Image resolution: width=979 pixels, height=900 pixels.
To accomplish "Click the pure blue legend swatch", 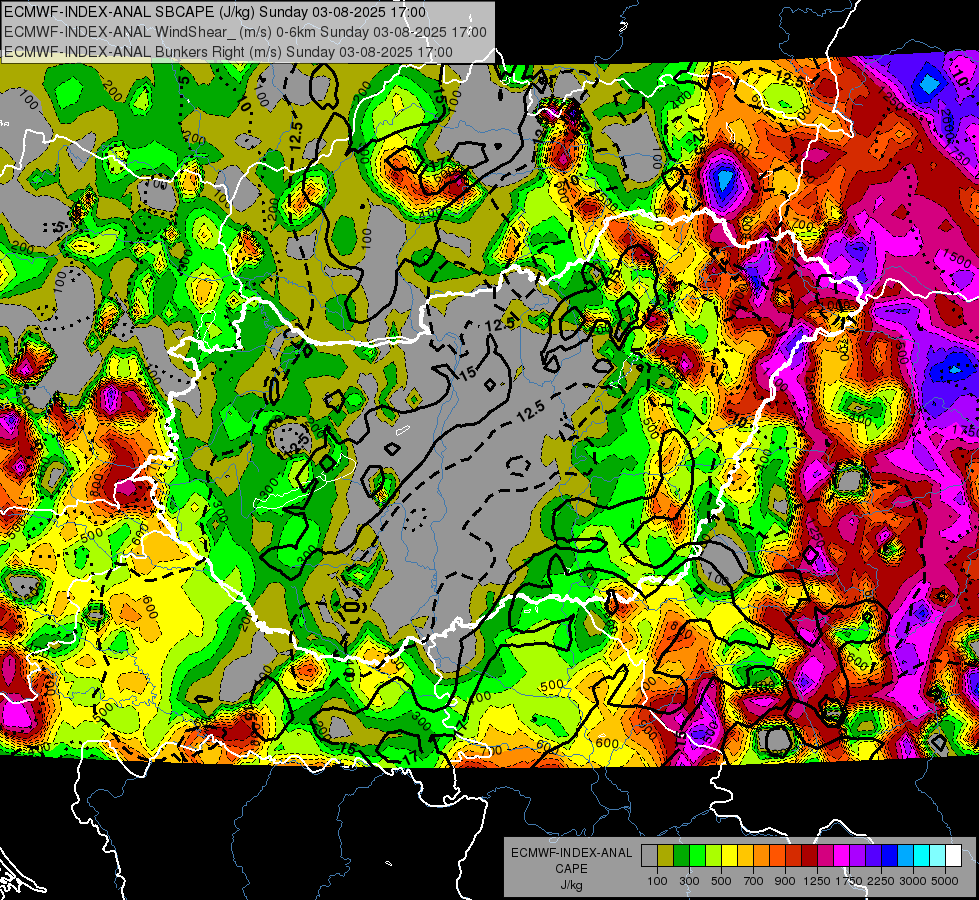I will pos(890,856).
